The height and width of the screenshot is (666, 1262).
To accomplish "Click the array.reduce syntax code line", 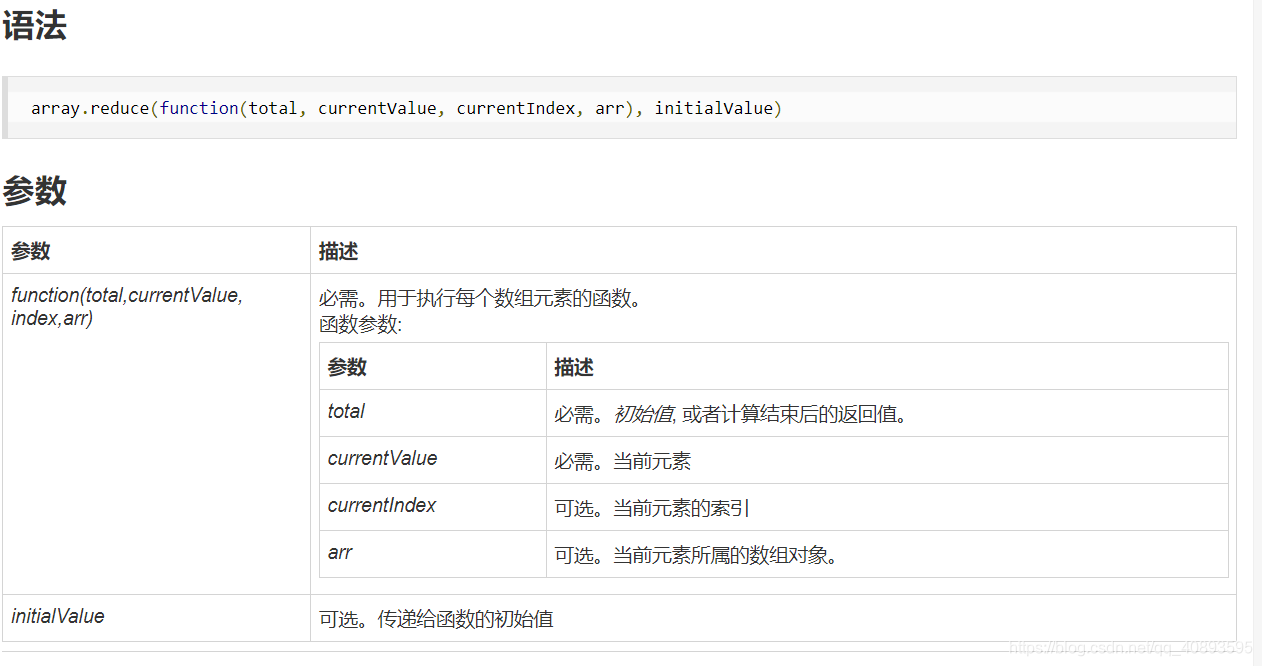I will (x=406, y=108).
